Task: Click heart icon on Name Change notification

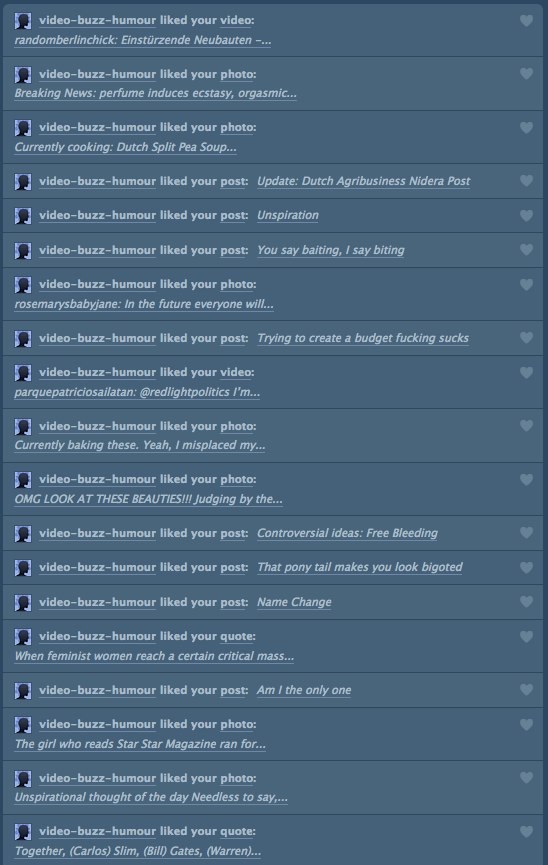Action: coord(526,602)
